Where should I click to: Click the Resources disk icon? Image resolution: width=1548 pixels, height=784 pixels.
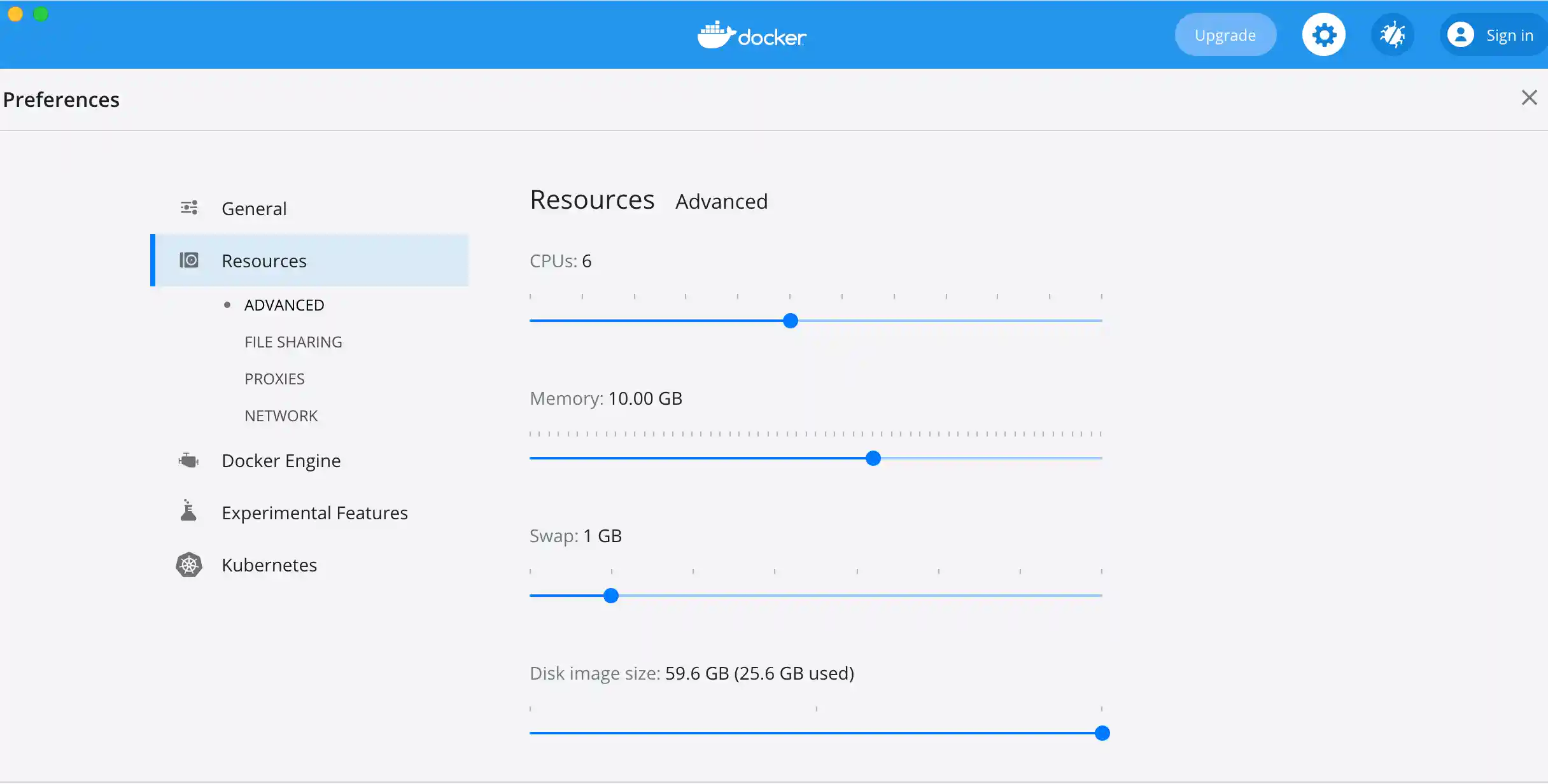pos(189,260)
